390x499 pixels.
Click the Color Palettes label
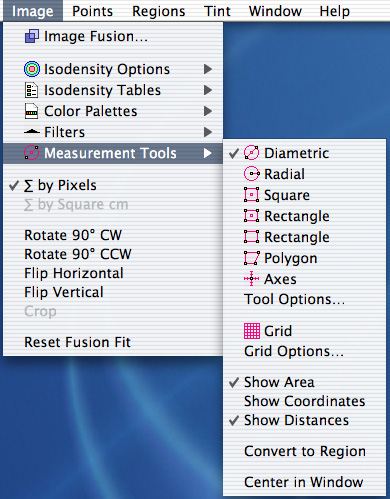tap(91, 111)
